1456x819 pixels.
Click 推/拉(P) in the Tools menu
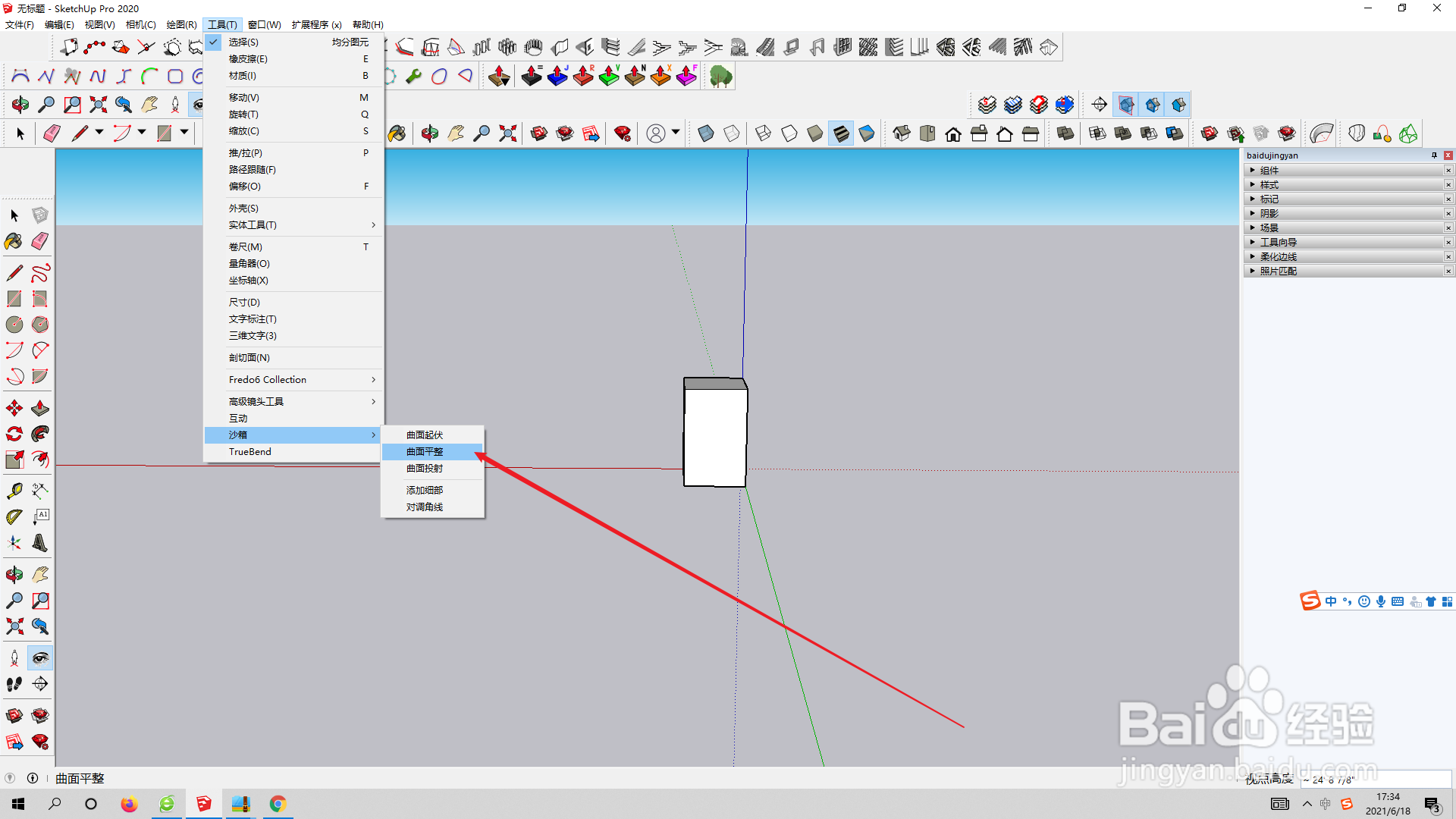[293, 153]
